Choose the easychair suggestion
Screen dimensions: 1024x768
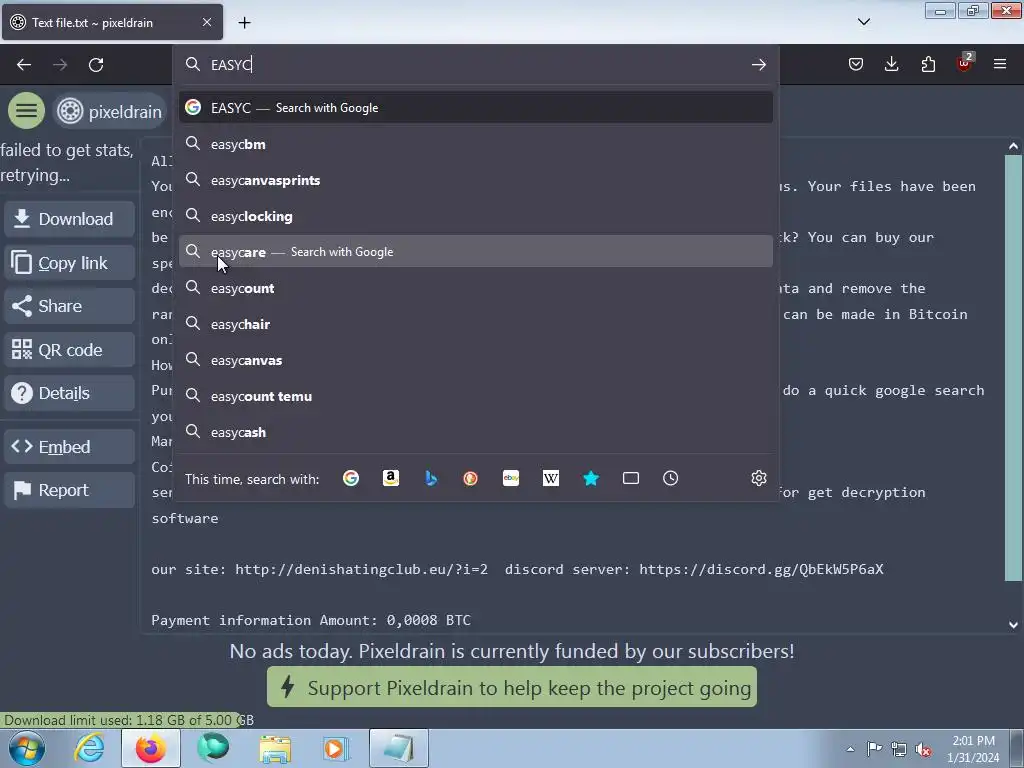coord(475,324)
